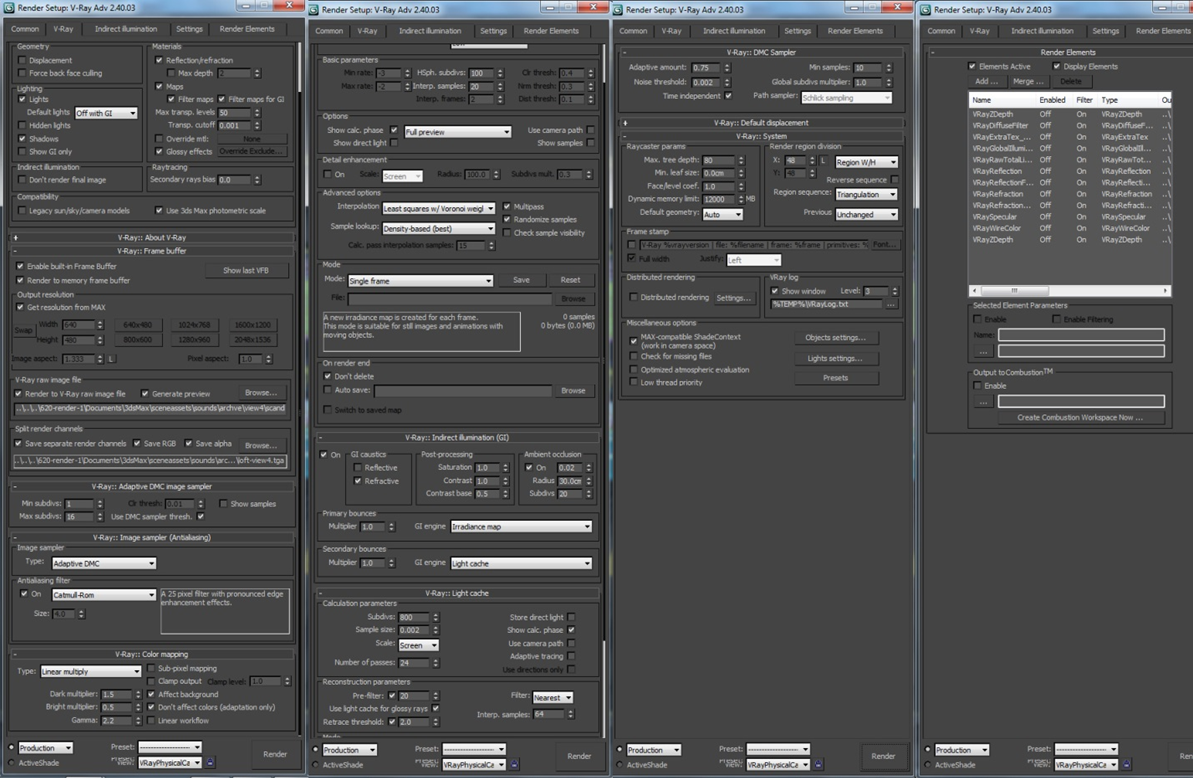Viewport: 1193px width, 778px height.
Task: Select the ActiveShade radio button in the leftmost window
Action: 11,762
